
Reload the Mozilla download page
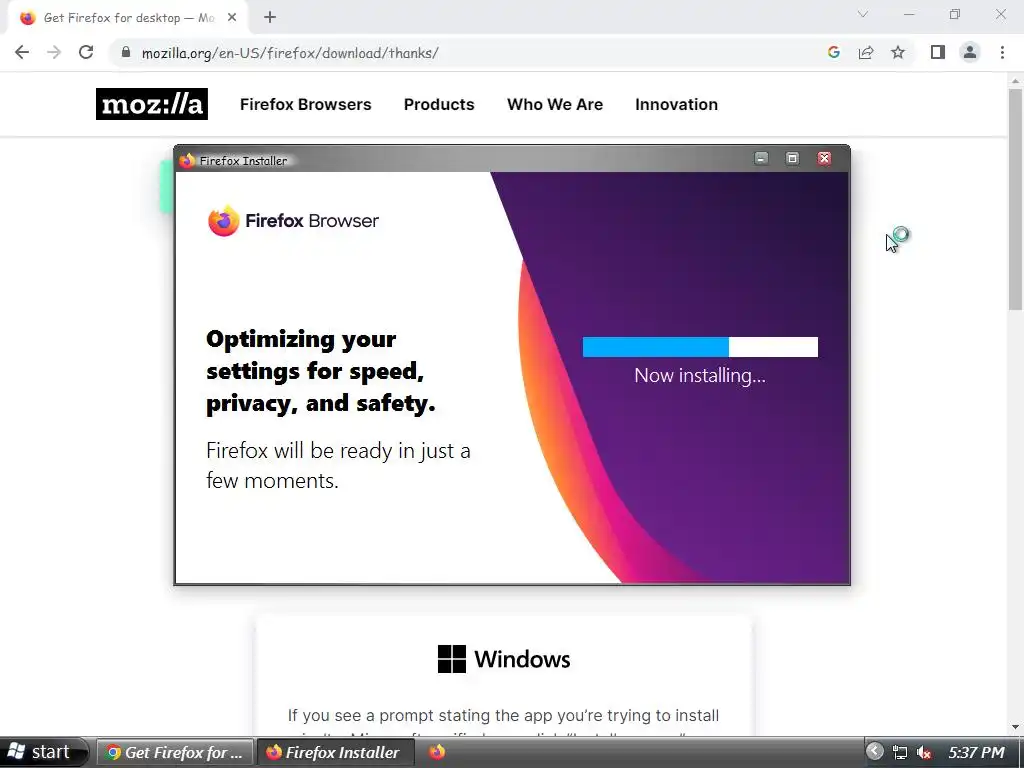[x=86, y=52]
